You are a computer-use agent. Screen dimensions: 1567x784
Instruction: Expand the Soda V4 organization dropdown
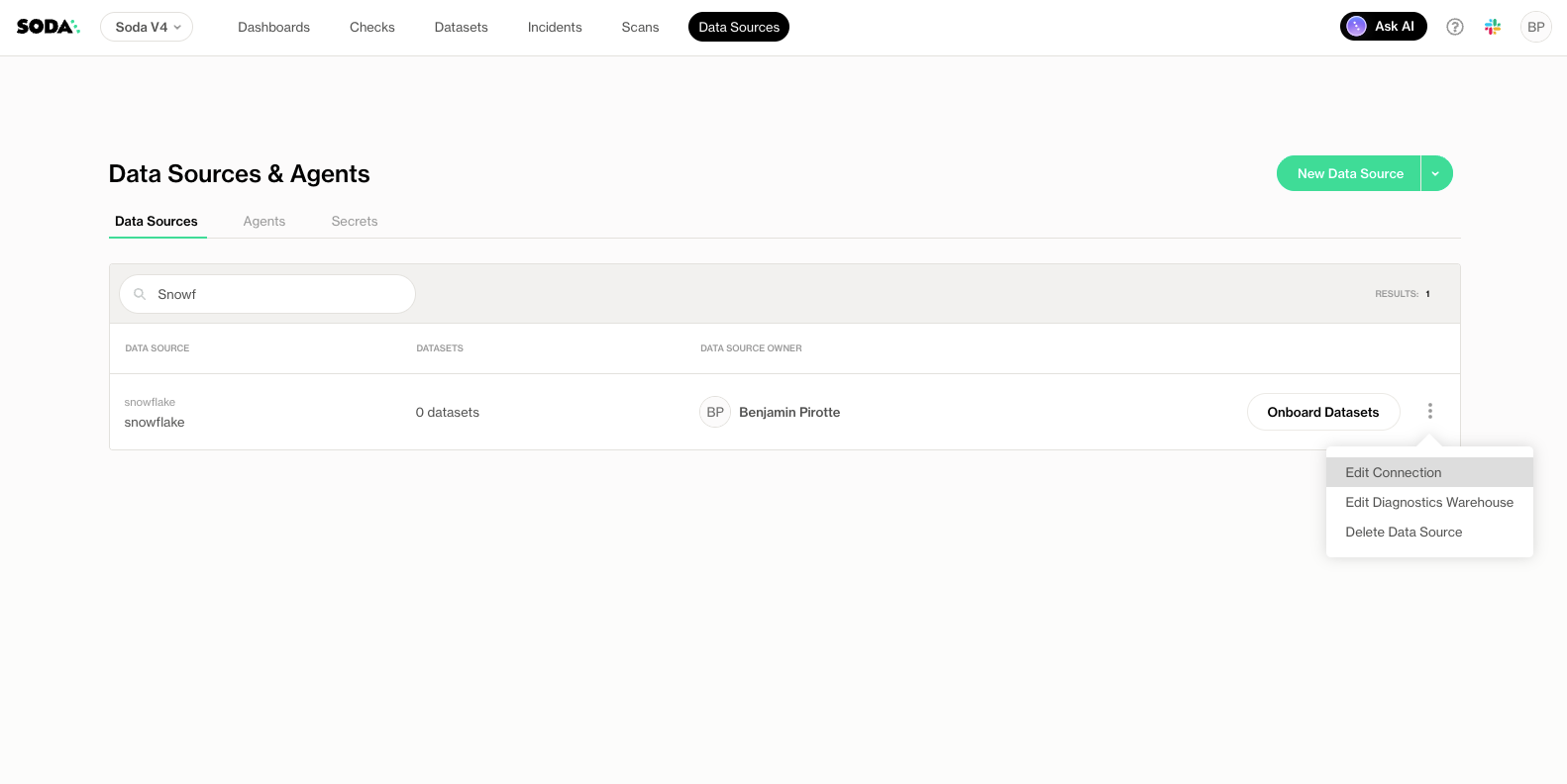[147, 27]
